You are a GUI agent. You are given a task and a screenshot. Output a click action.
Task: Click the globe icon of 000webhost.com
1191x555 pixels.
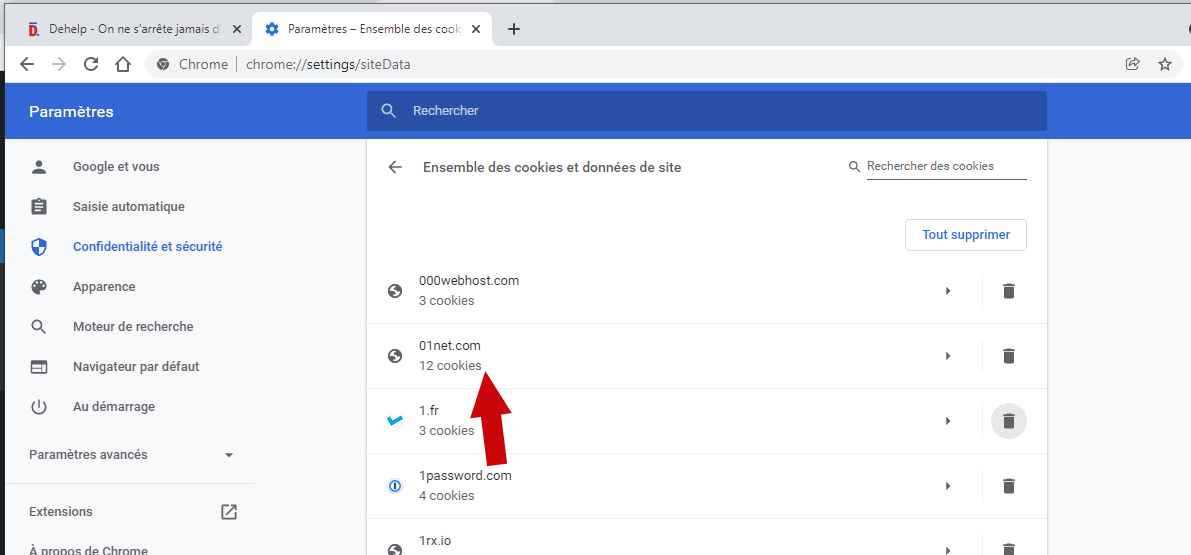pyautogui.click(x=395, y=291)
